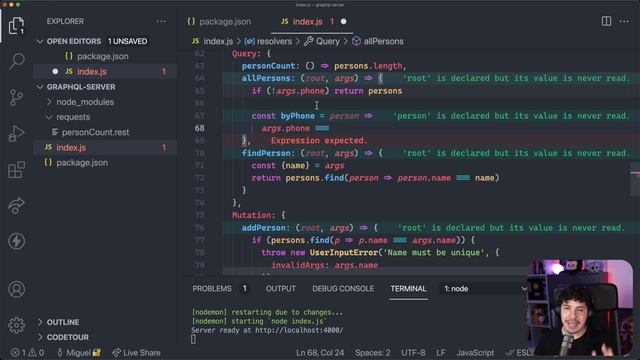
Task: Open personCount.rest in the file tree
Action: [95, 132]
